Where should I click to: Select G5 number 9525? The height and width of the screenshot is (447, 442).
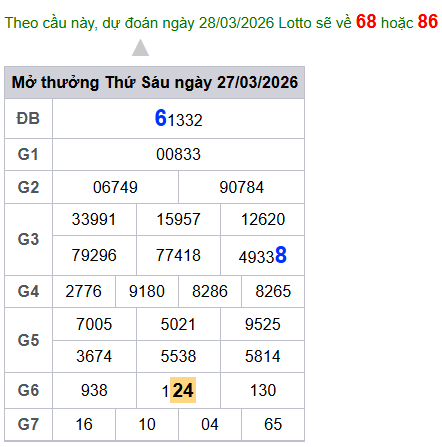coord(263,324)
